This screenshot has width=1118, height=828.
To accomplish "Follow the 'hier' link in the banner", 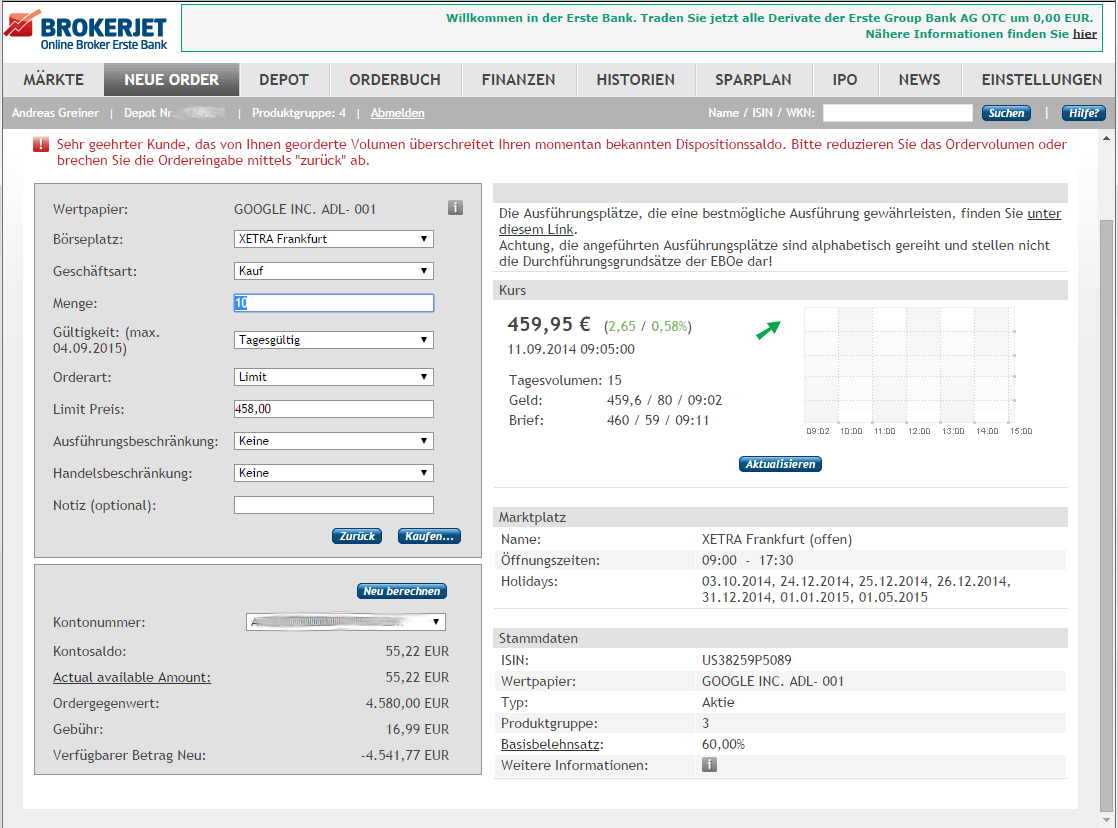I will pyautogui.click(x=1084, y=34).
